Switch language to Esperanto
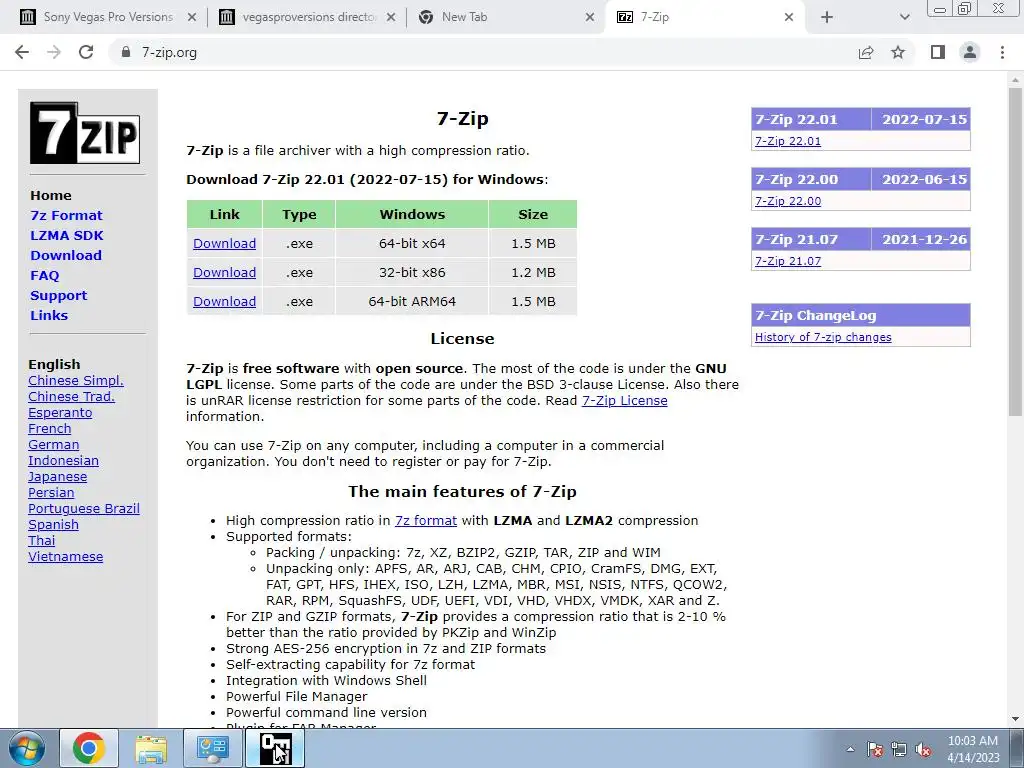1024x768 pixels. [x=60, y=413]
